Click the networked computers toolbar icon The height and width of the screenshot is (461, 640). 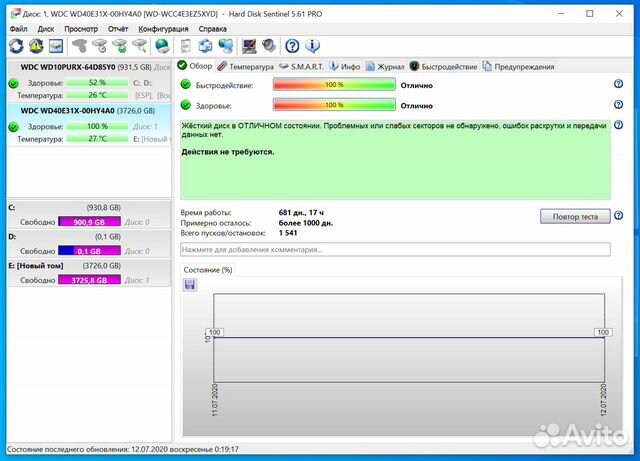(x=226, y=46)
